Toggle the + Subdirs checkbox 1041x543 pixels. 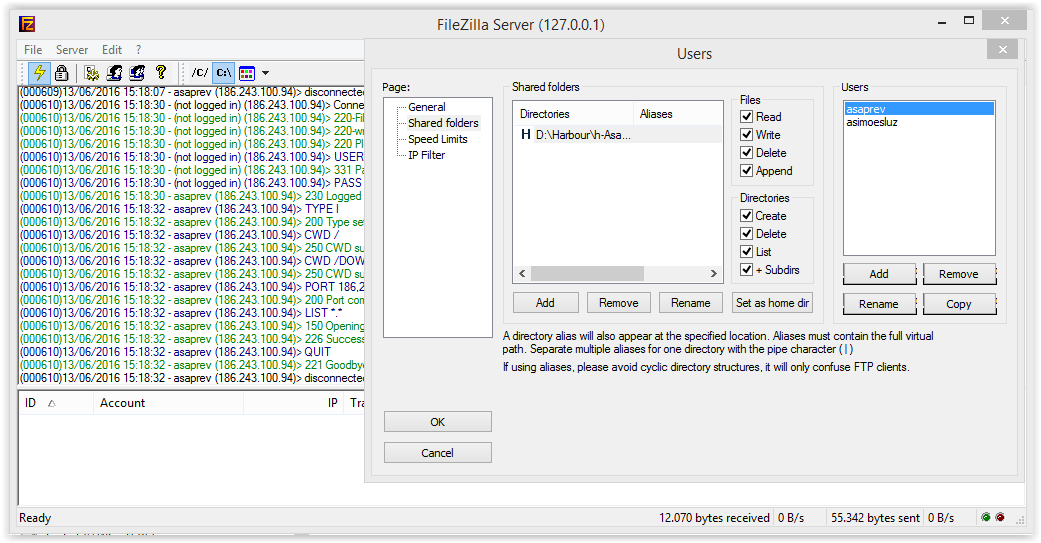(746, 270)
